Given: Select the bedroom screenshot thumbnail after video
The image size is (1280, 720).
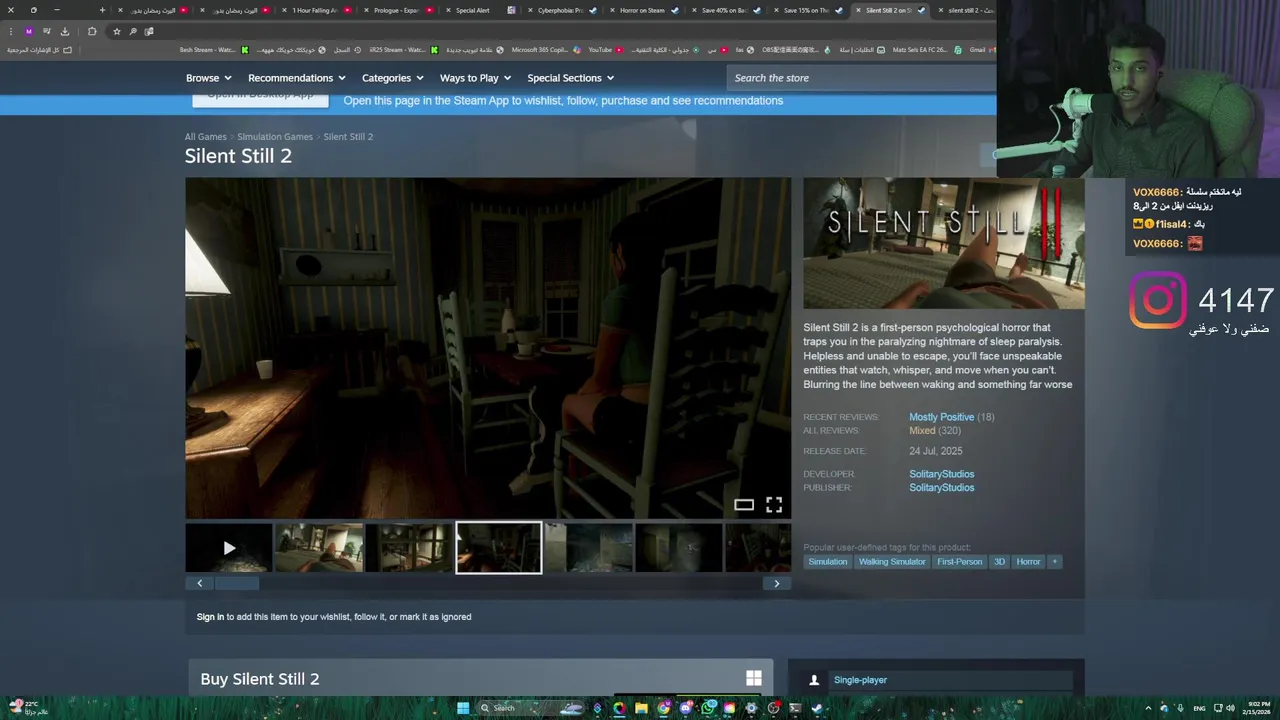Looking at the screenshot, I should click(x=319, y=548).
